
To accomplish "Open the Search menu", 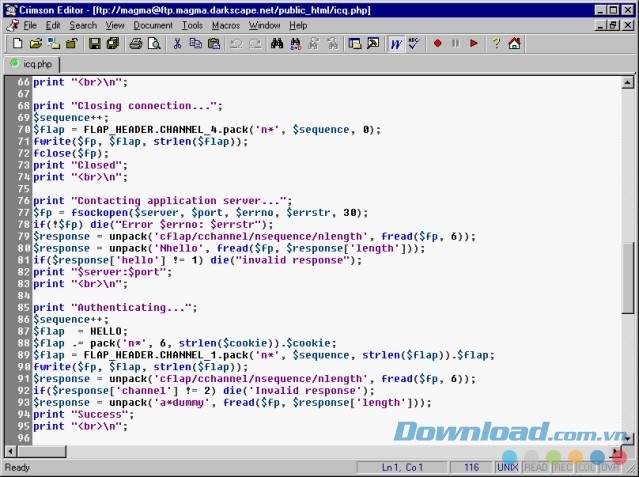I will click(x=83, y=25).
